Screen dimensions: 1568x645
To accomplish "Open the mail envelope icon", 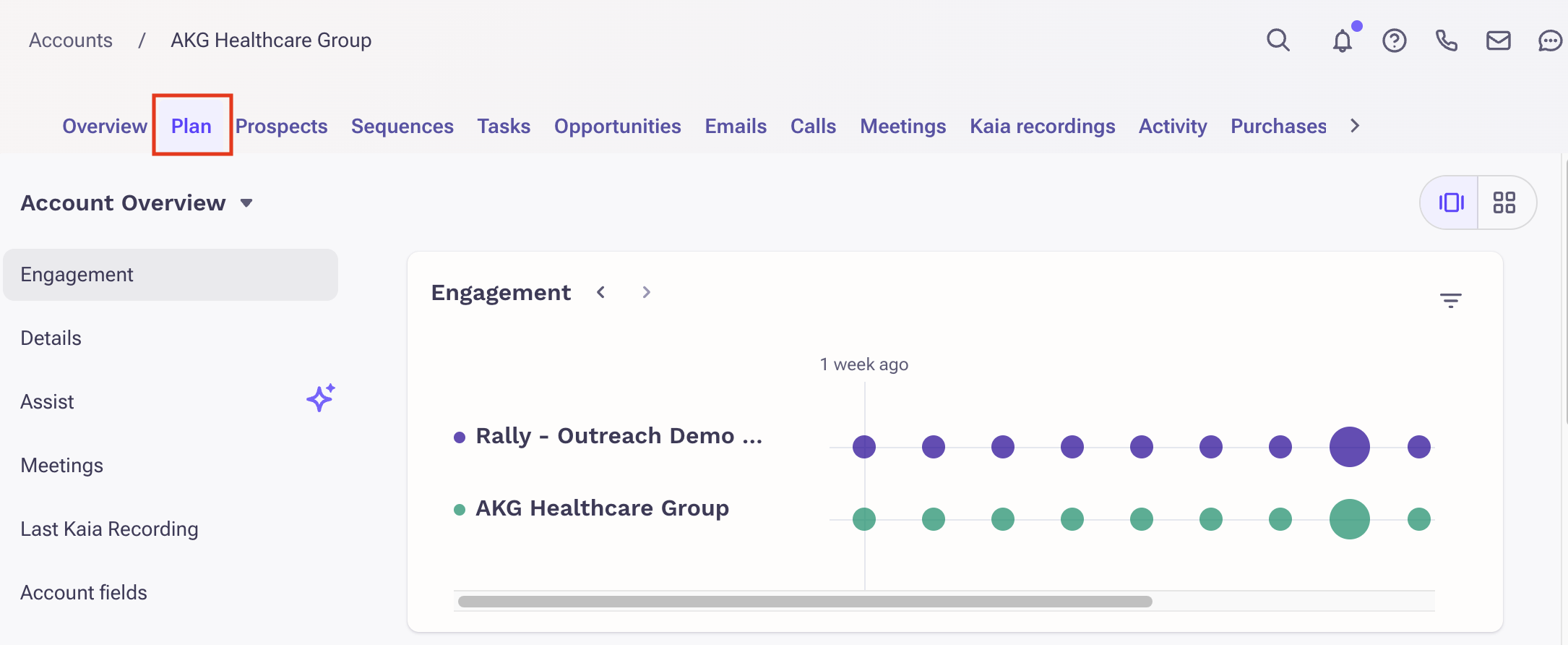I will (1499, 40).
